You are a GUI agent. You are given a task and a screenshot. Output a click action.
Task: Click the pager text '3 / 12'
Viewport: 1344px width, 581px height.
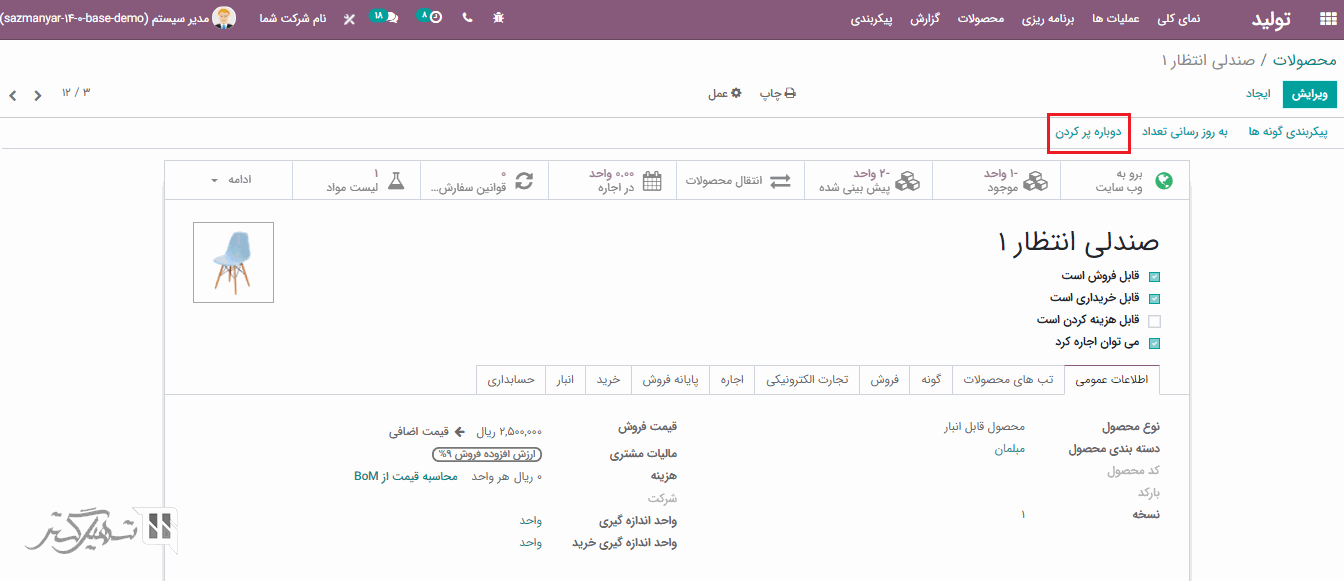point(76,92)
